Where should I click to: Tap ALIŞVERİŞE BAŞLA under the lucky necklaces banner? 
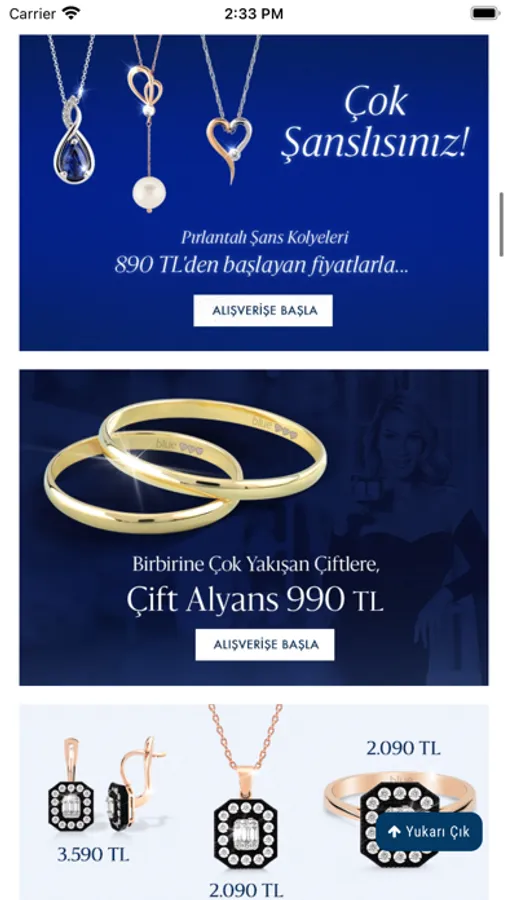(x=263, y=311)
